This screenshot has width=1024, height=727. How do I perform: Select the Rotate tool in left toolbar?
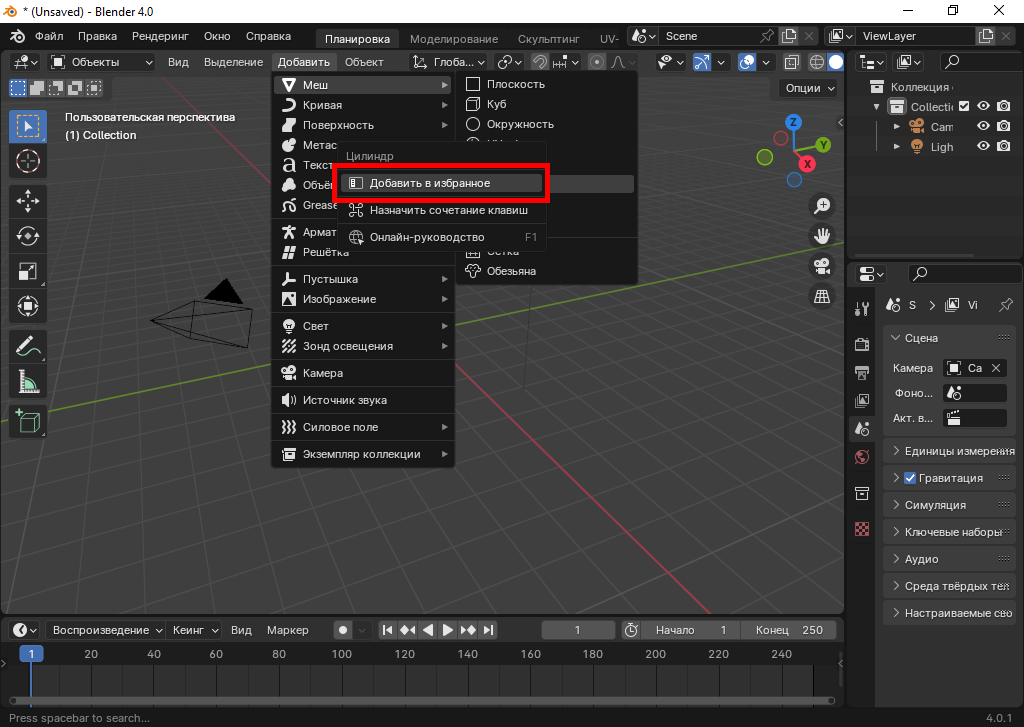pos(28,236)
